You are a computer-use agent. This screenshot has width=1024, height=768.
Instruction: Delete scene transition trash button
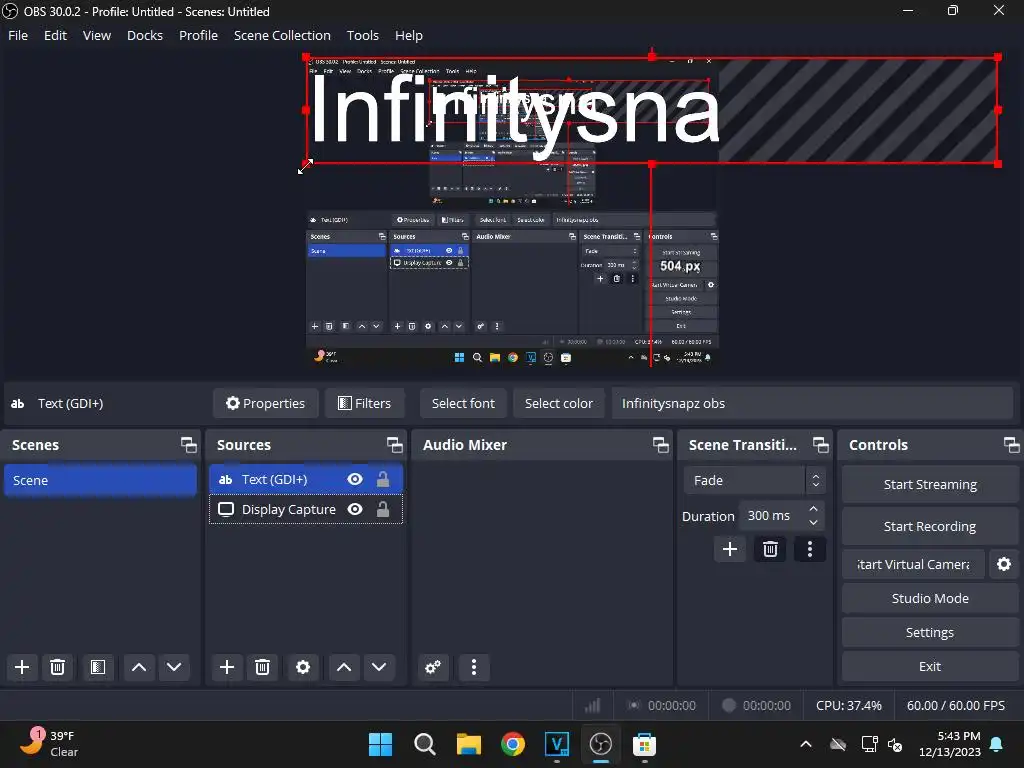tap(770, 549)
